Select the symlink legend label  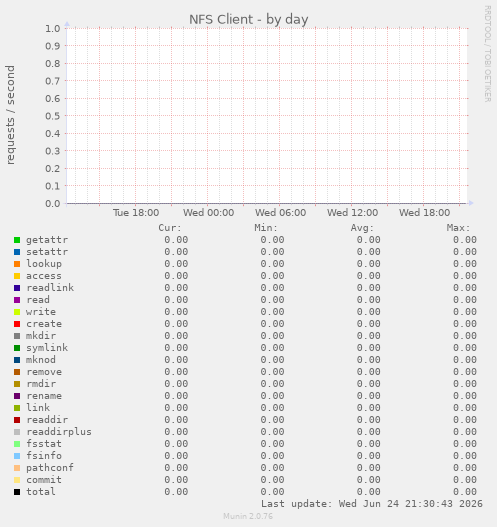[47, 348]
